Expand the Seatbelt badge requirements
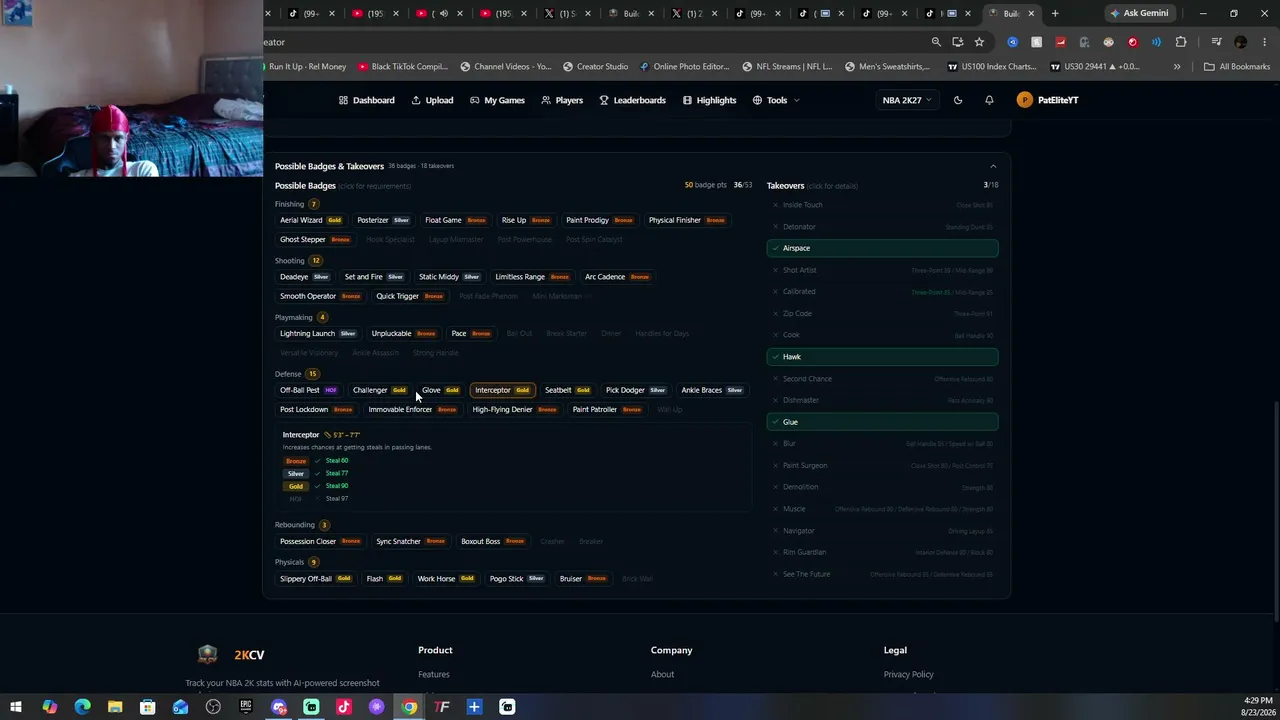 pyautogui.click(x=567, y=390)
